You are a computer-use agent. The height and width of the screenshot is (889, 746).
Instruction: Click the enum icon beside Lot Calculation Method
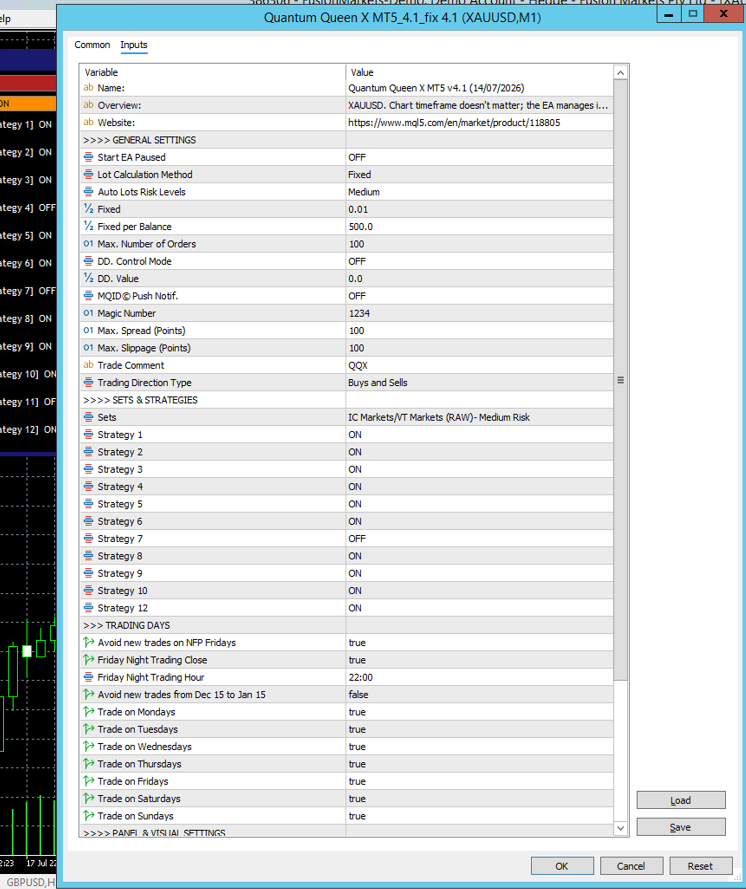[88, 175]
